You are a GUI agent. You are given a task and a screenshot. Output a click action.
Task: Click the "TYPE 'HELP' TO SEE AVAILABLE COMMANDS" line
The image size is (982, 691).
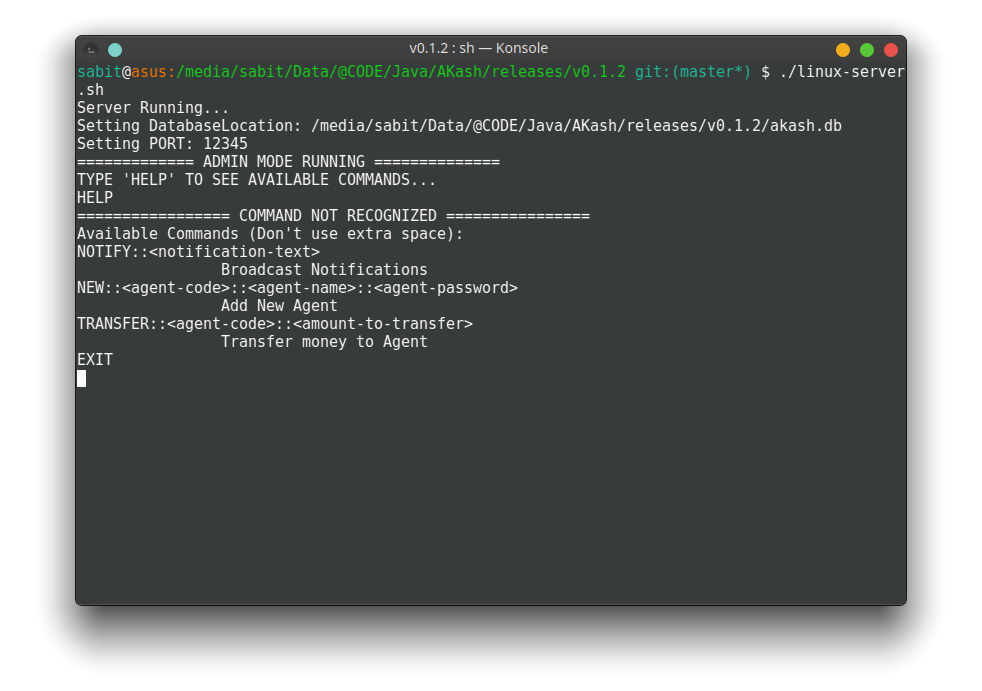256,180
